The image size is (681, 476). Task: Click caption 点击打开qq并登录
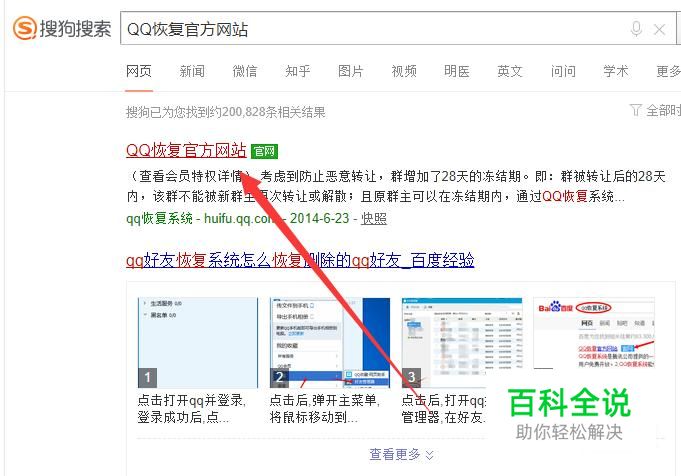[x=192, y=408]
